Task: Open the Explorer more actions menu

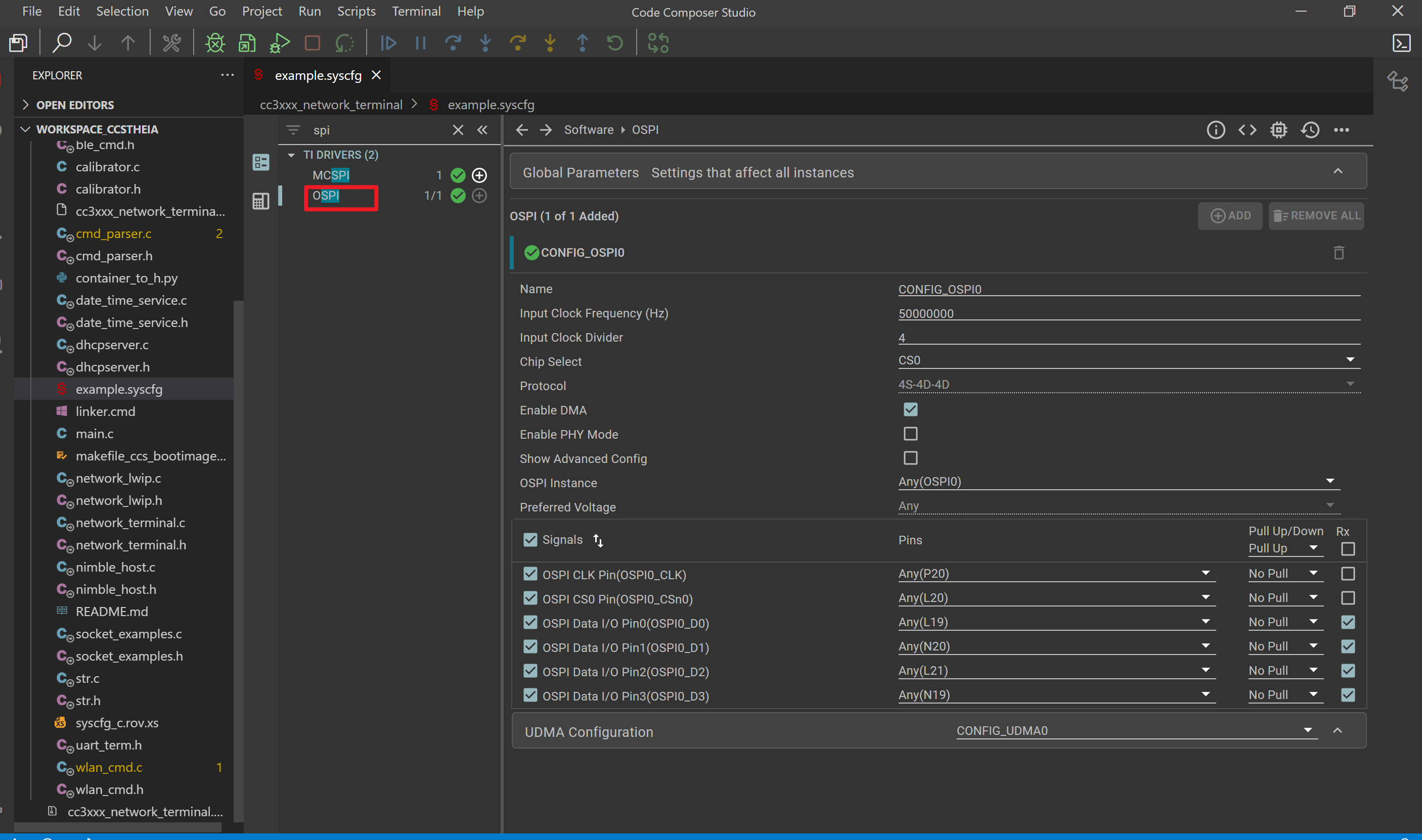Action: [227, 75]
